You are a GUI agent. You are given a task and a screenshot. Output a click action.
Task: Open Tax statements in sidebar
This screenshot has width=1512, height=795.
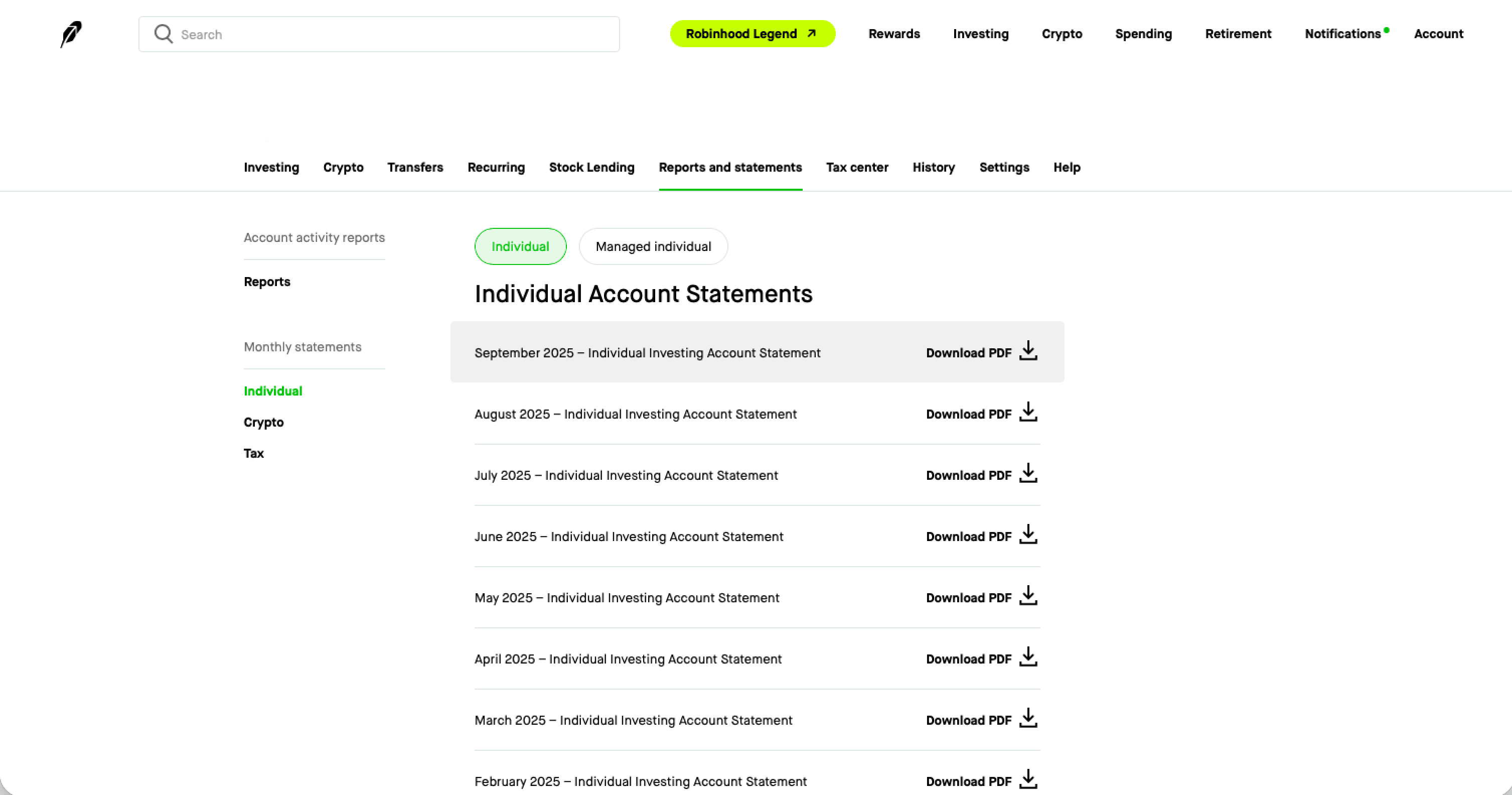tap(253, 453)
